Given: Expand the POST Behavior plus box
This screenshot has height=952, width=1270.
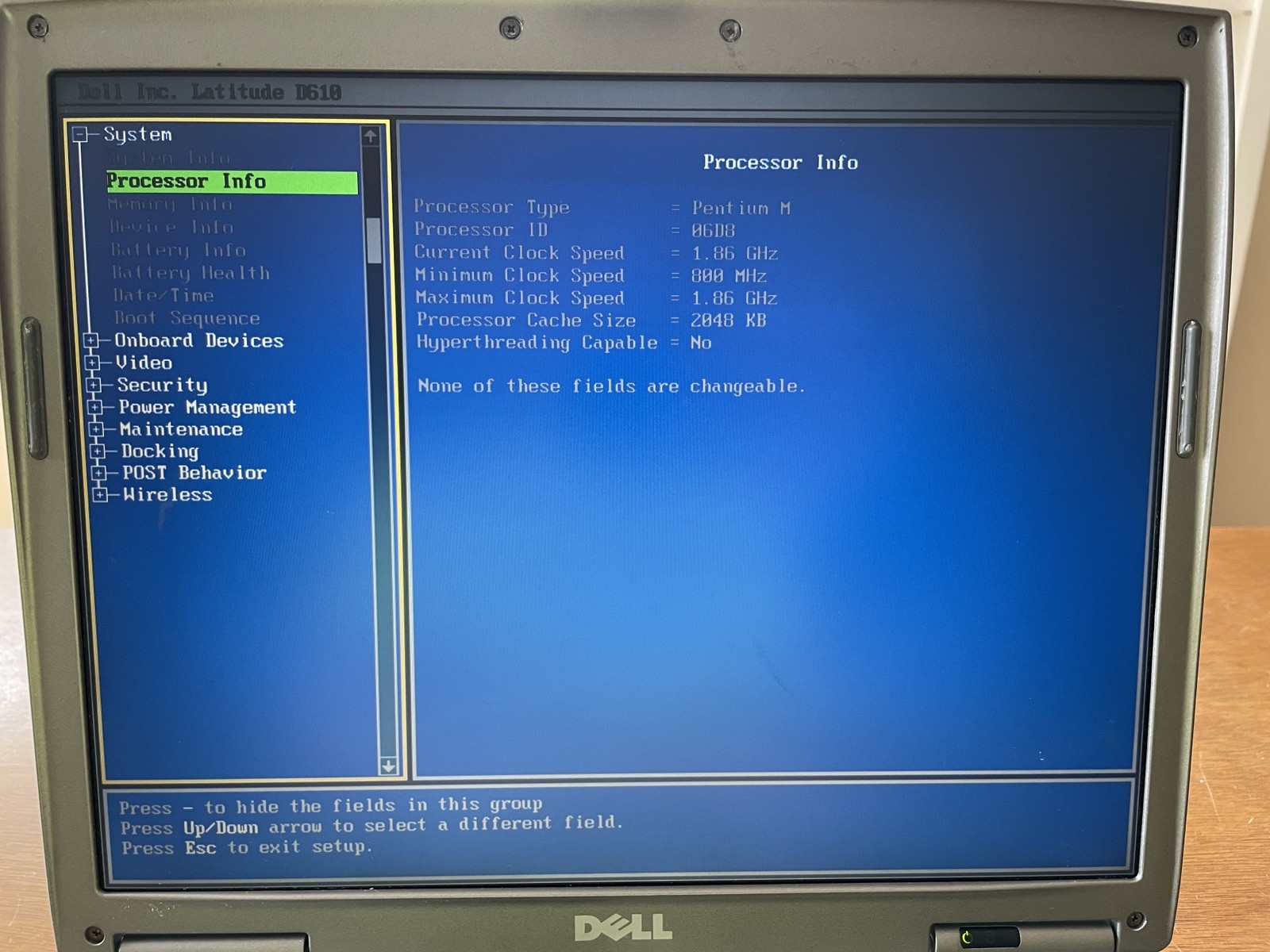Looking at the screenshot, I should pyautogui.click(x=99, y=474).
